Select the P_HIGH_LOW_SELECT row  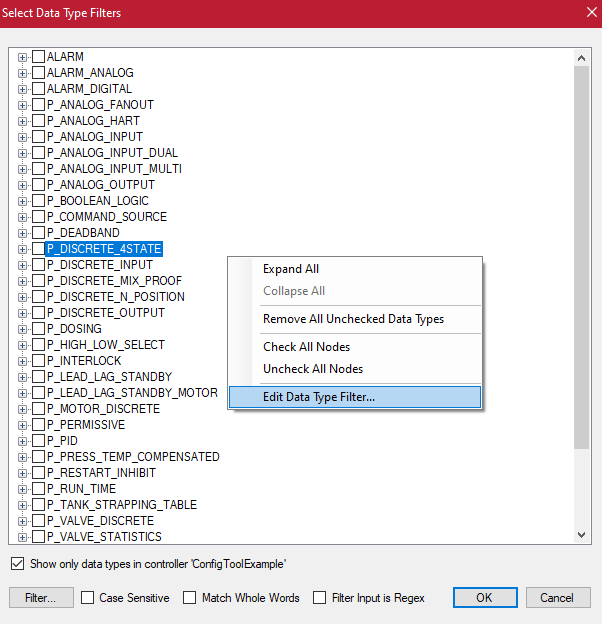tap(106, 345)
